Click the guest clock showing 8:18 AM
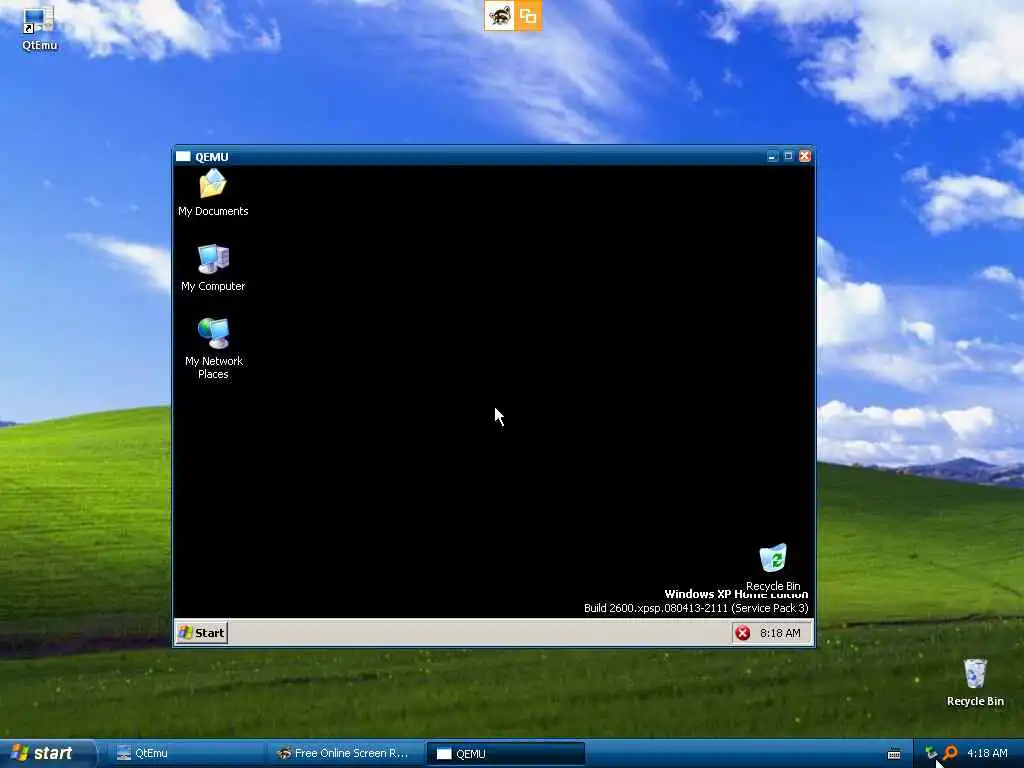Image resolution: width=1024 pixels, height=768 pixels. tap(780, 633)
